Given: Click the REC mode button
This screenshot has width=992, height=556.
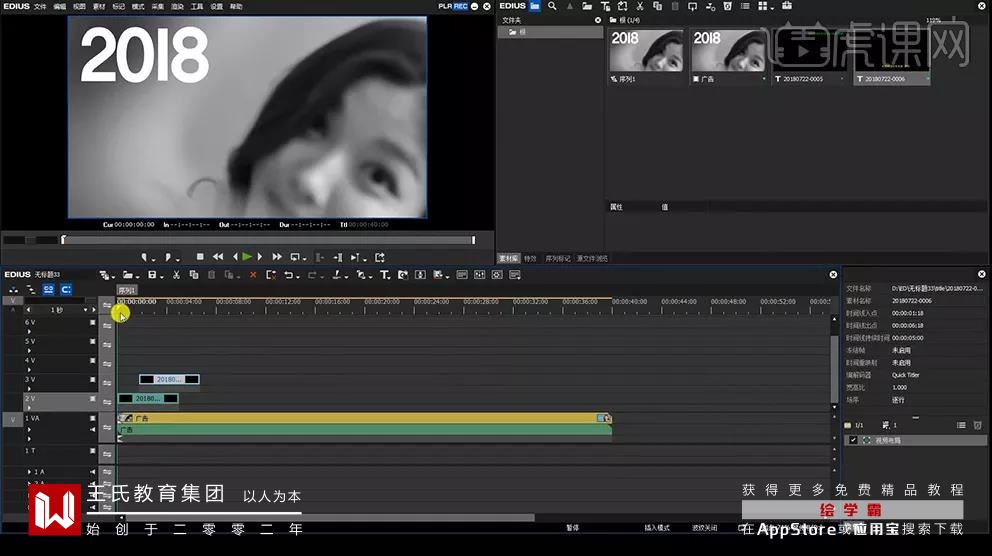Looking at the screenshot, I should (x=461, y=6).
